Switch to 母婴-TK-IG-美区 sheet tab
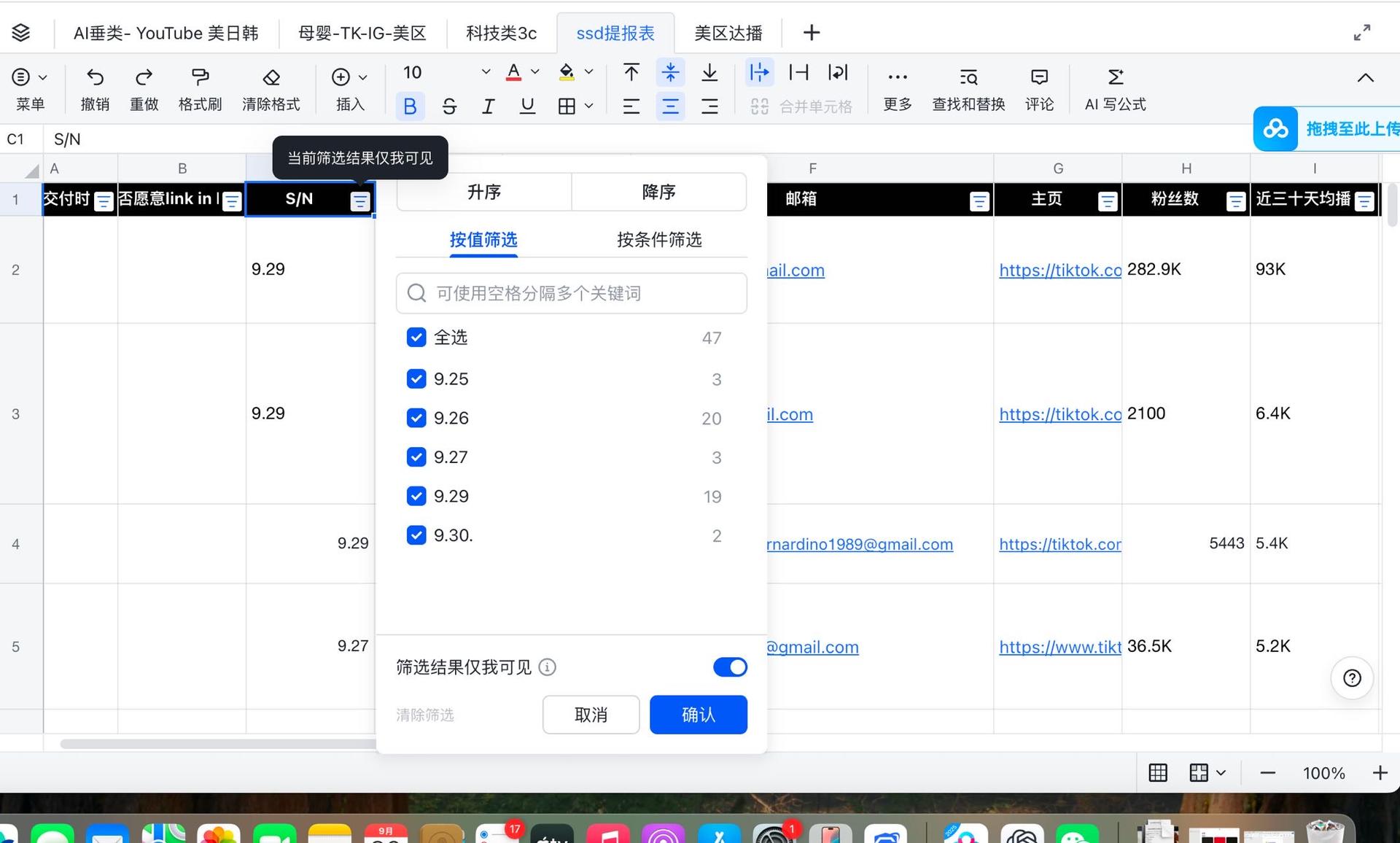This screenshot has width=1400, height=843. click(x=362, y=33)
